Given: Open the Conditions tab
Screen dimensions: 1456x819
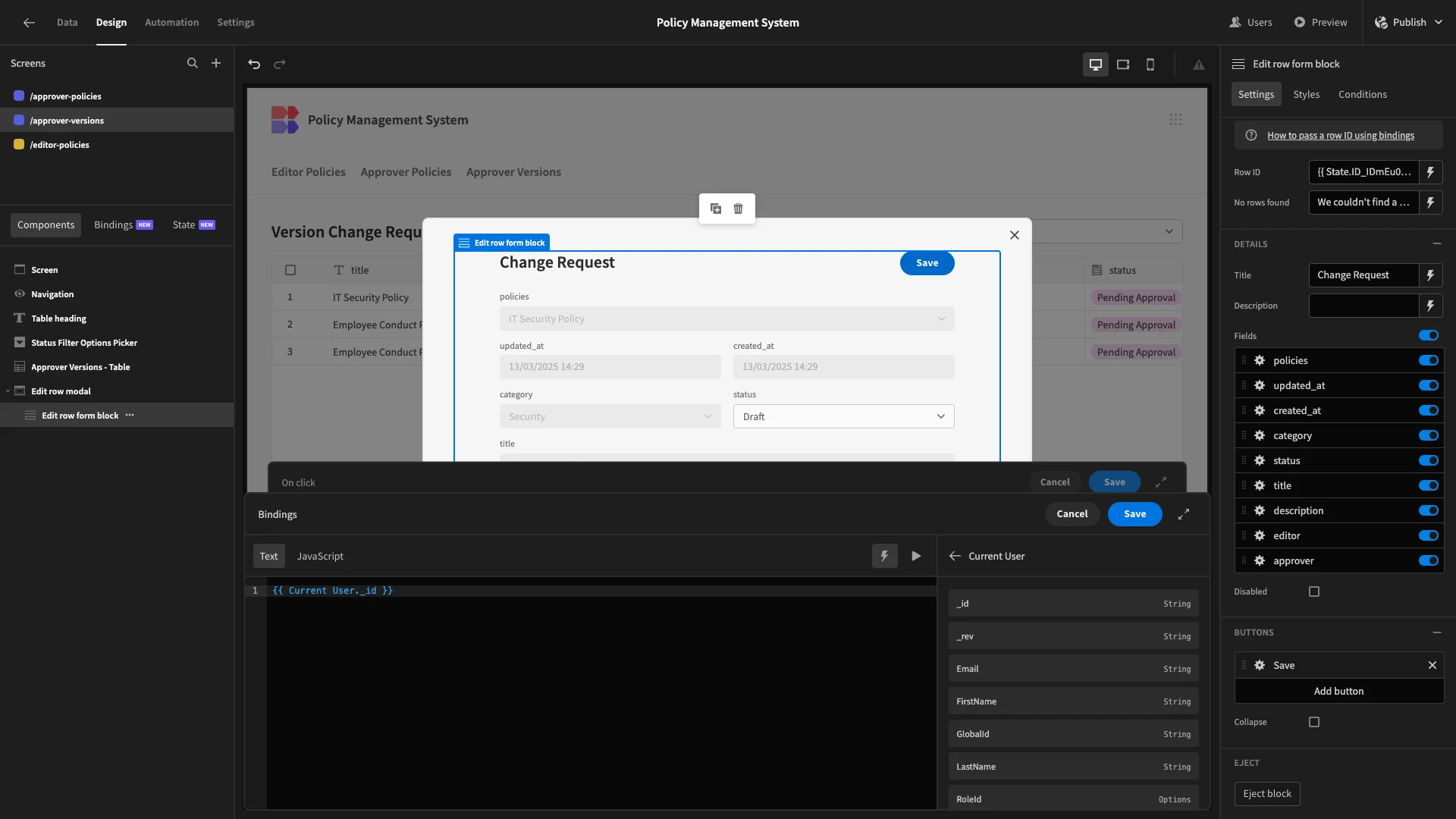Looking at the screenshot, I should [x=1362, y=95].
